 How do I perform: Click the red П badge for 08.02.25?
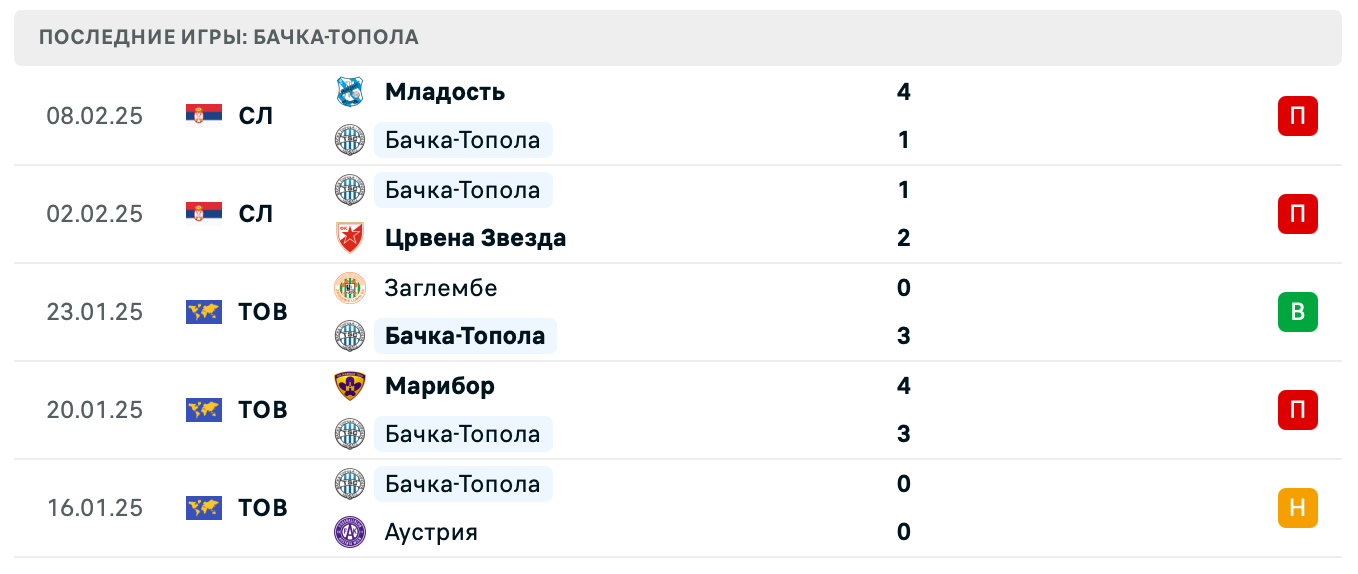tap(1297, 116)
